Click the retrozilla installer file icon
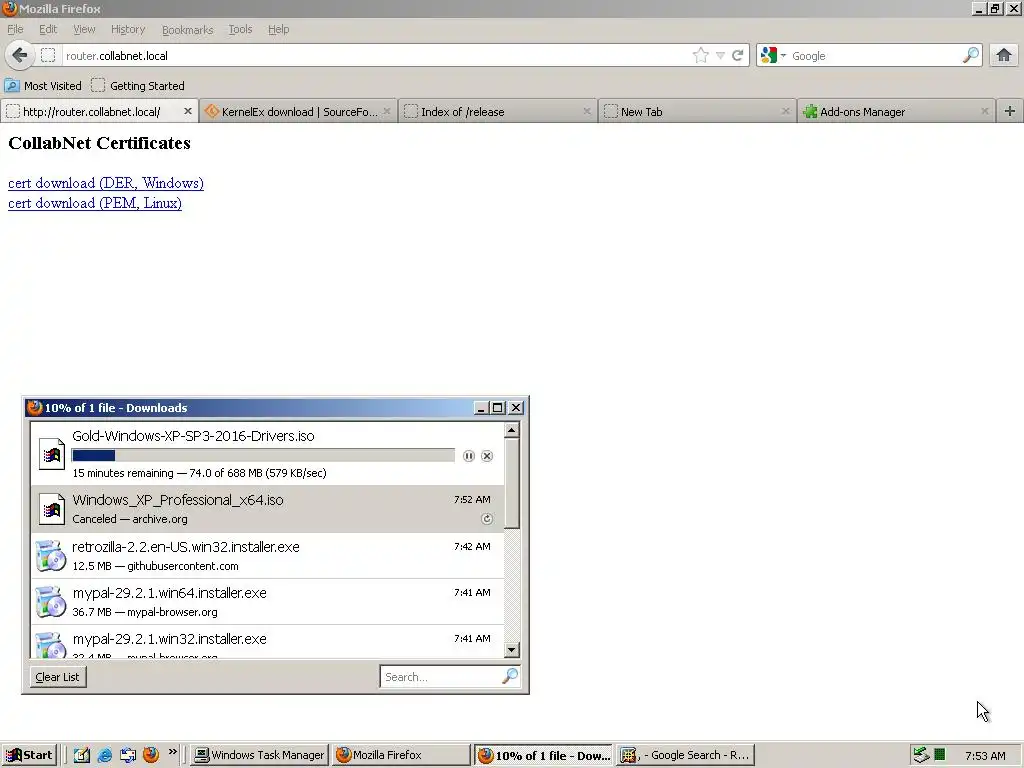 (50, 556)
